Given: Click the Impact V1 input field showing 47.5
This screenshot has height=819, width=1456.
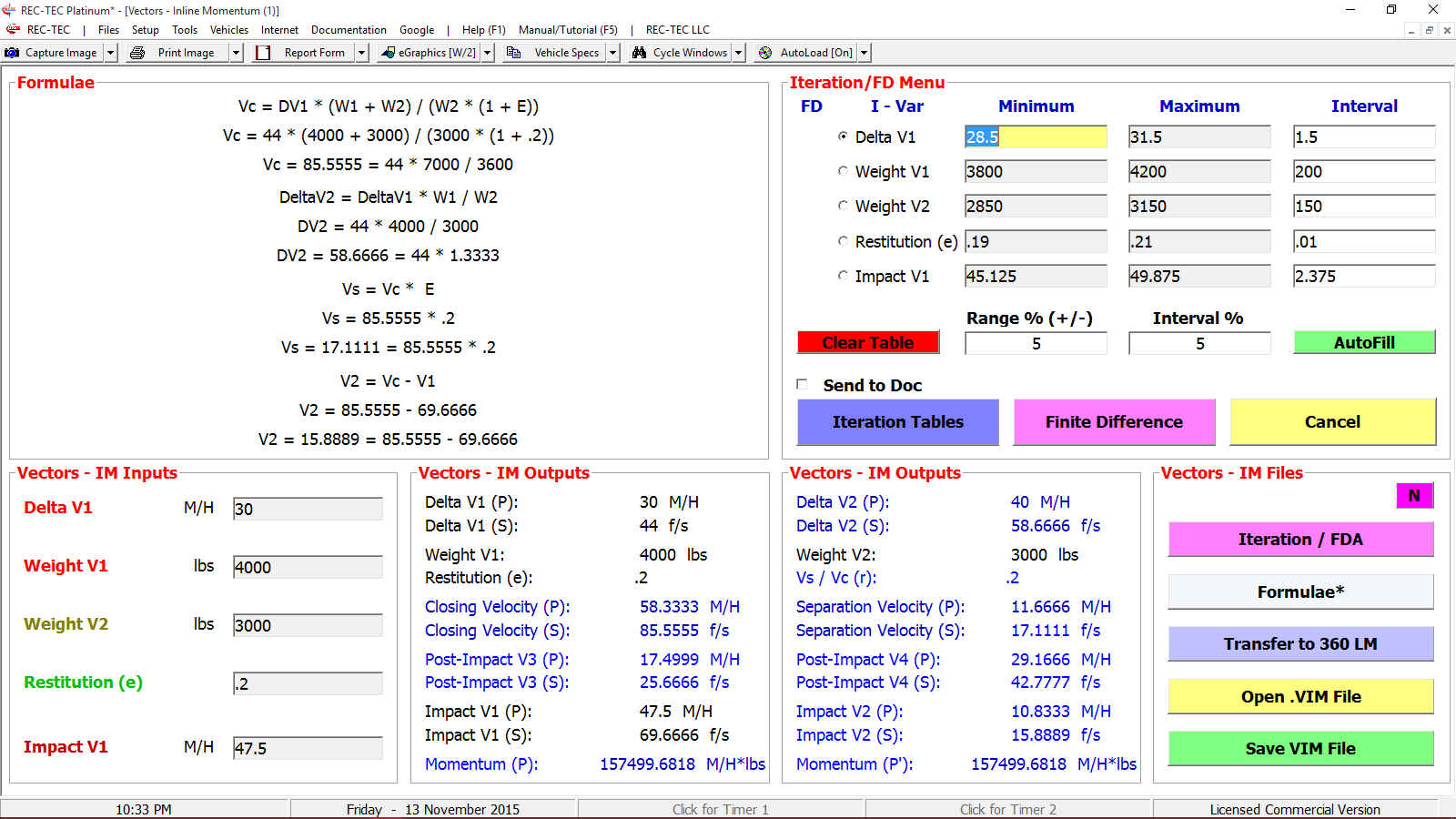Looking at the screenshot, I should [308, 748].
